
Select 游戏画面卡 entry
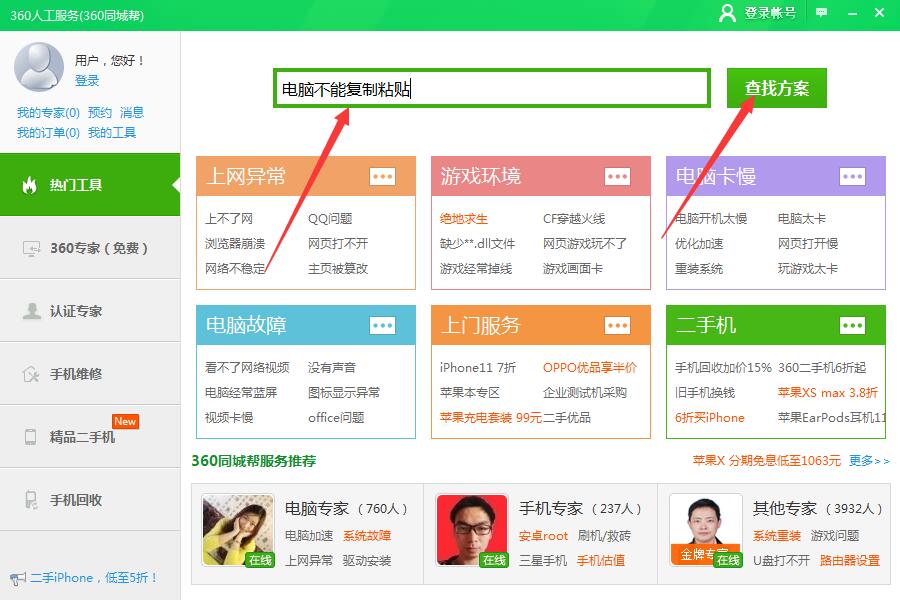point(573,269)
